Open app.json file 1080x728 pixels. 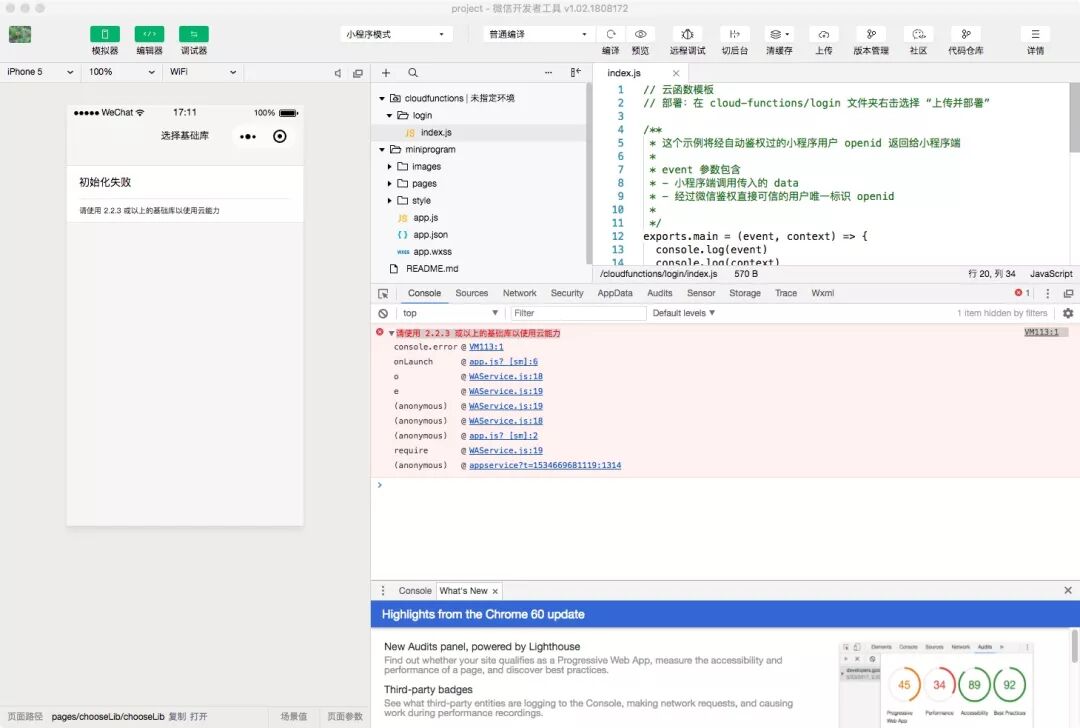click(430, 235)
